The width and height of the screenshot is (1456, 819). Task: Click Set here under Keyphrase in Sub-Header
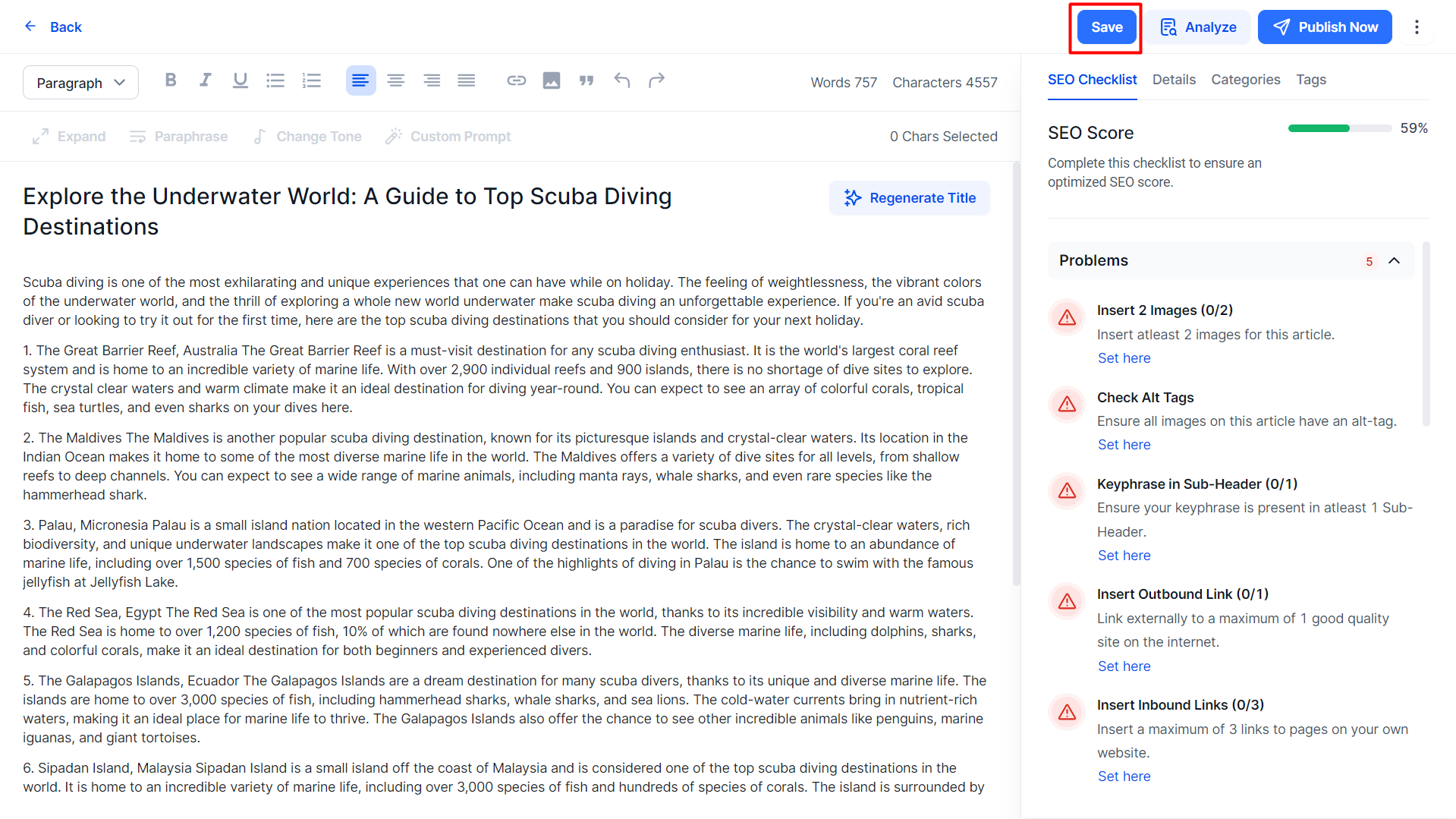click(x=1124, y=556)
